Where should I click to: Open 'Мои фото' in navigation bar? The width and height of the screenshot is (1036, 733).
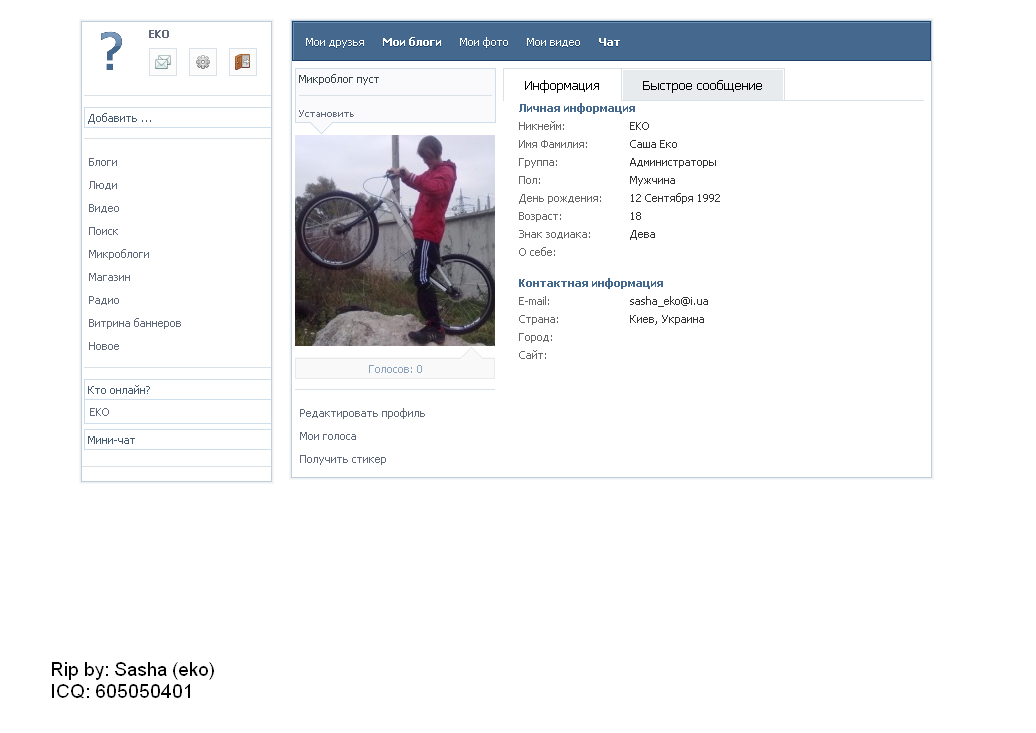[483, 42]
